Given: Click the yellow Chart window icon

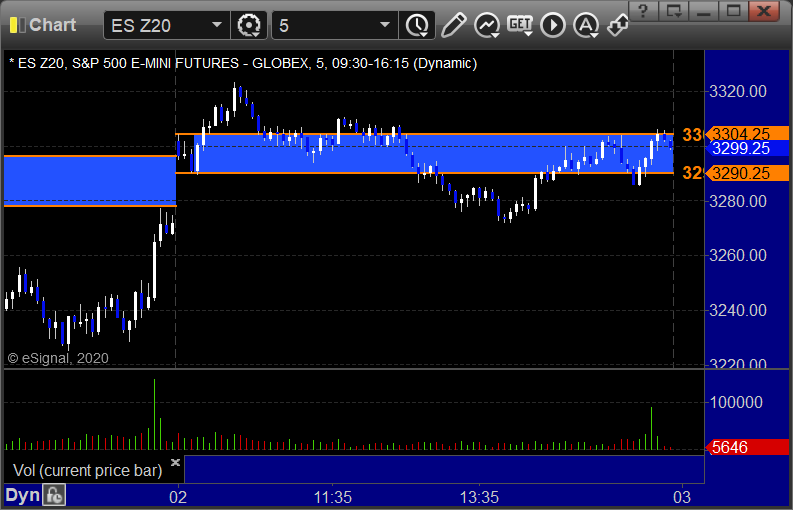Looking at the screenshot, I should click(x=17, y=25).
